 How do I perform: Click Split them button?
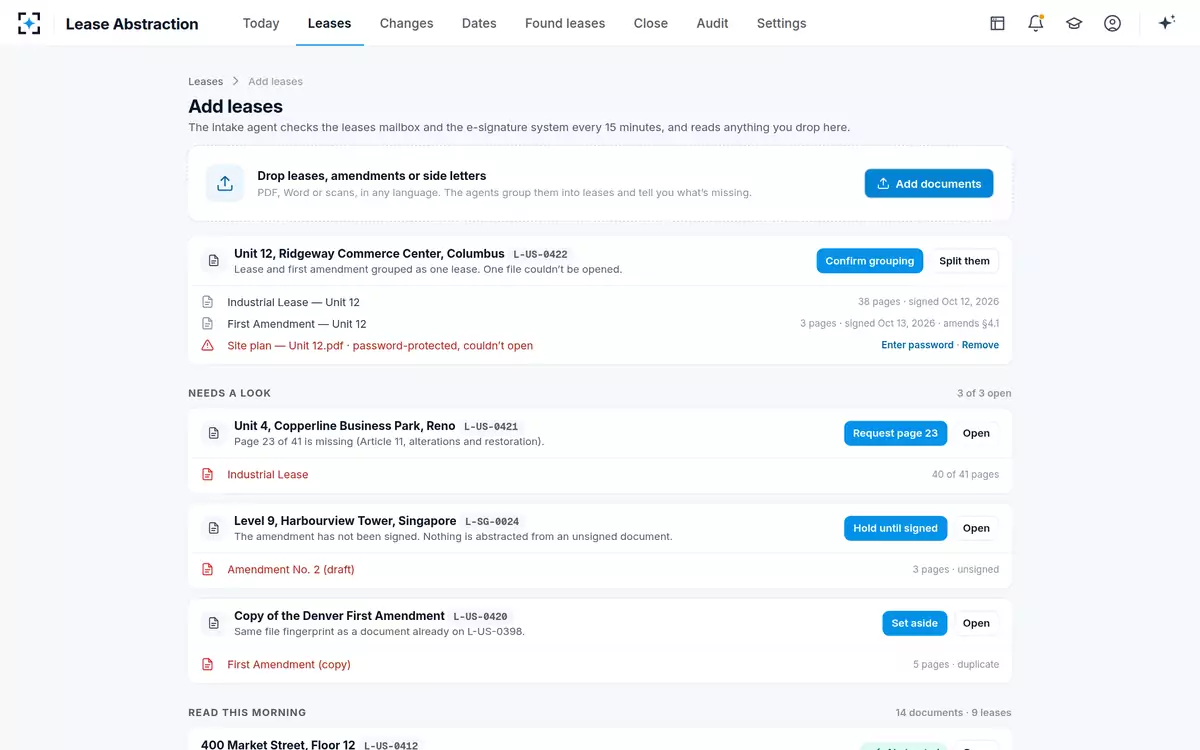click(964, 261)
